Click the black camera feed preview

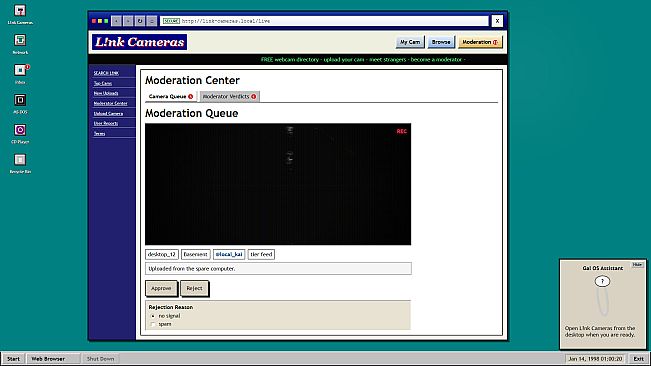(278, 184)
